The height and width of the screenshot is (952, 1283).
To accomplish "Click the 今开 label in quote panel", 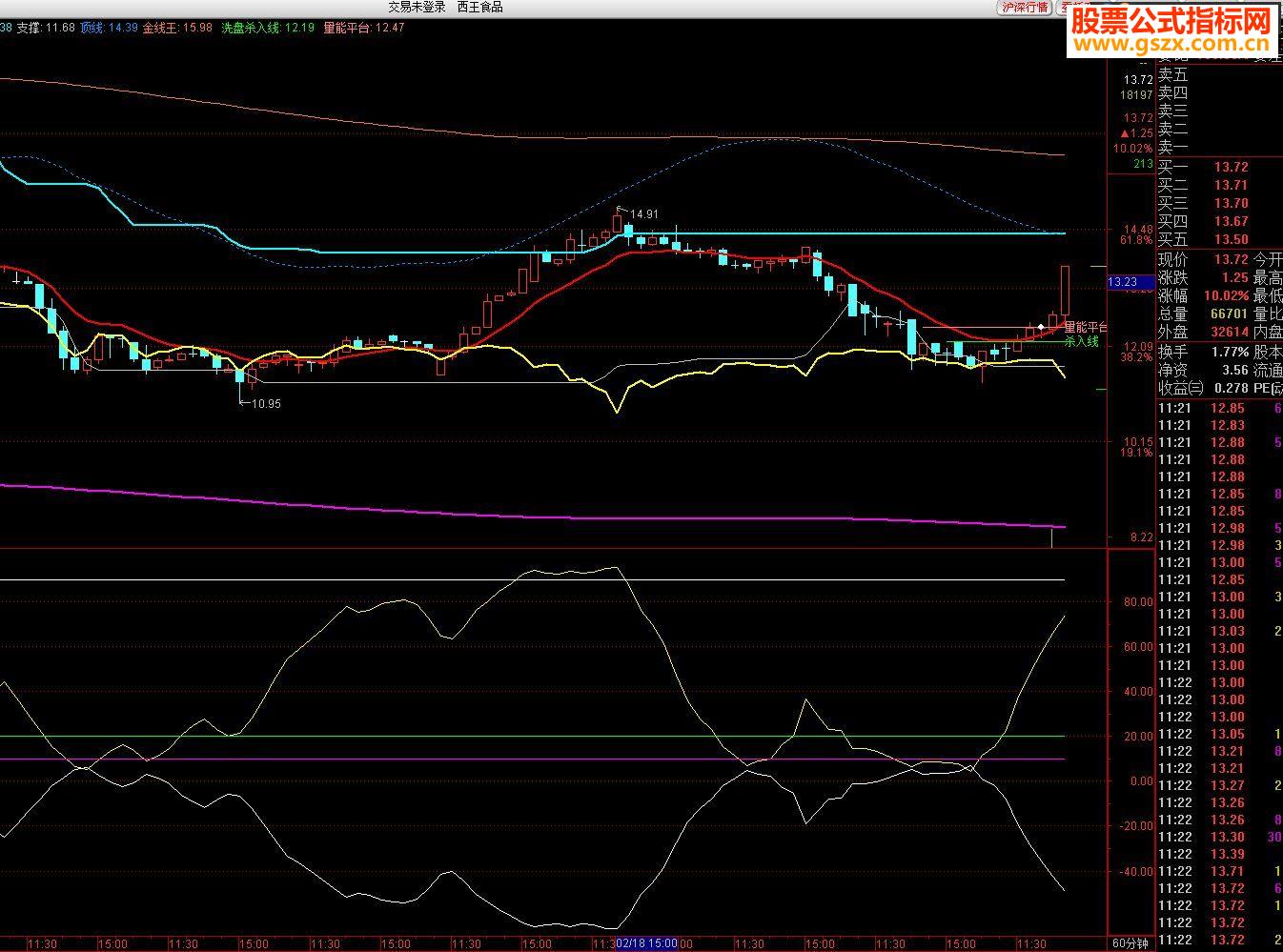I will (1268, 259).
